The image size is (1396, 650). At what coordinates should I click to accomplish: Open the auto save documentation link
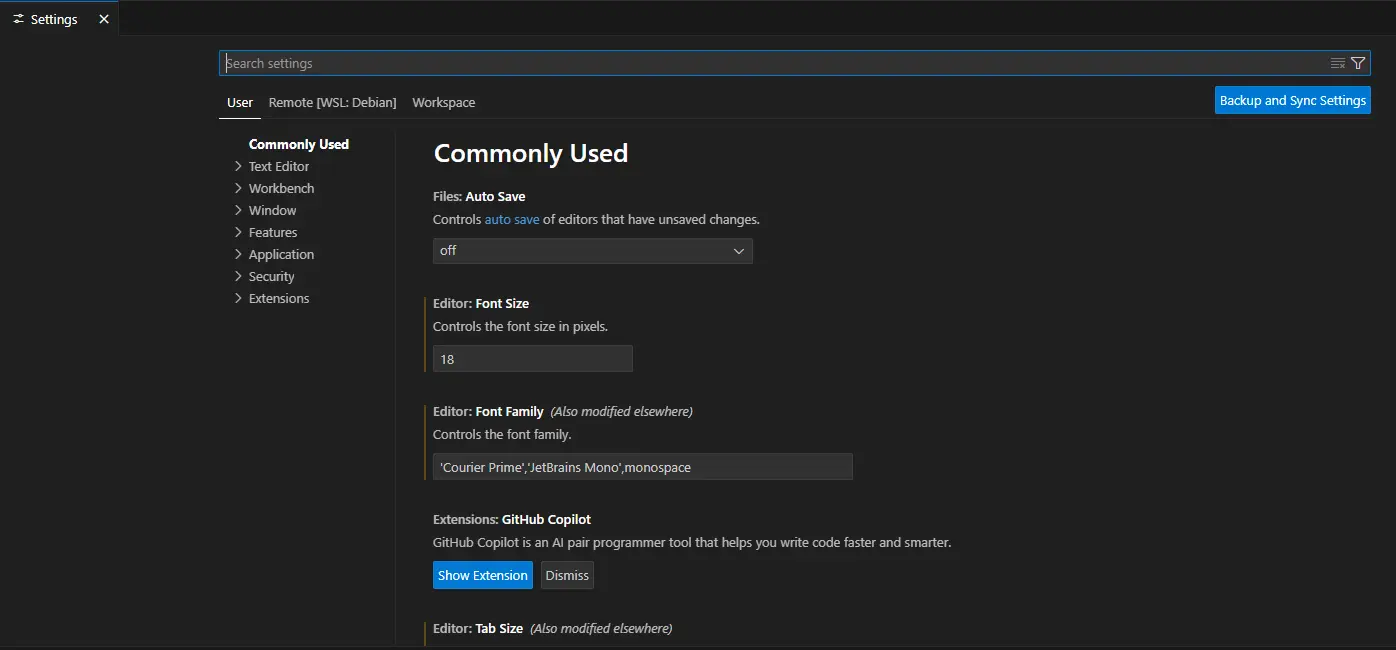[x=512, y=219]
